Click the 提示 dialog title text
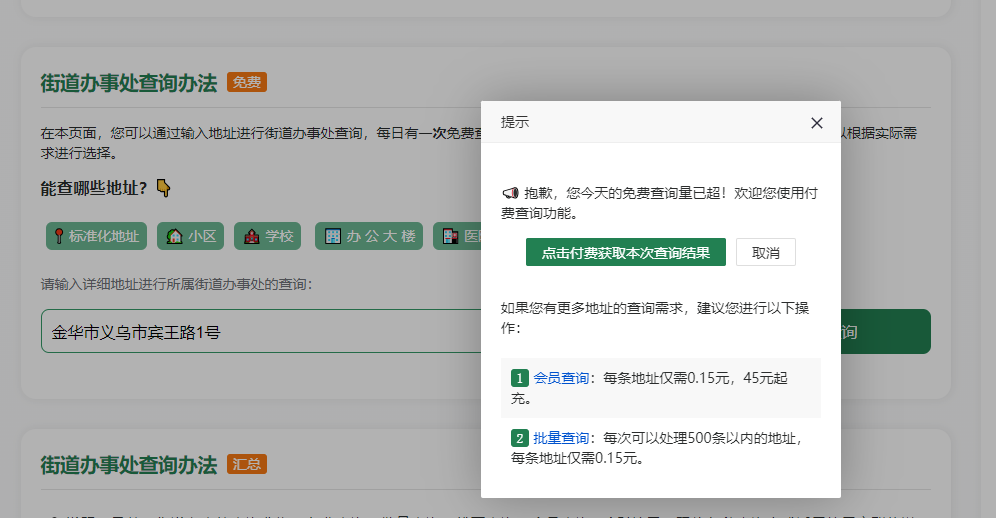The height and width of the screenshot is (518, 996). [515, 122]
